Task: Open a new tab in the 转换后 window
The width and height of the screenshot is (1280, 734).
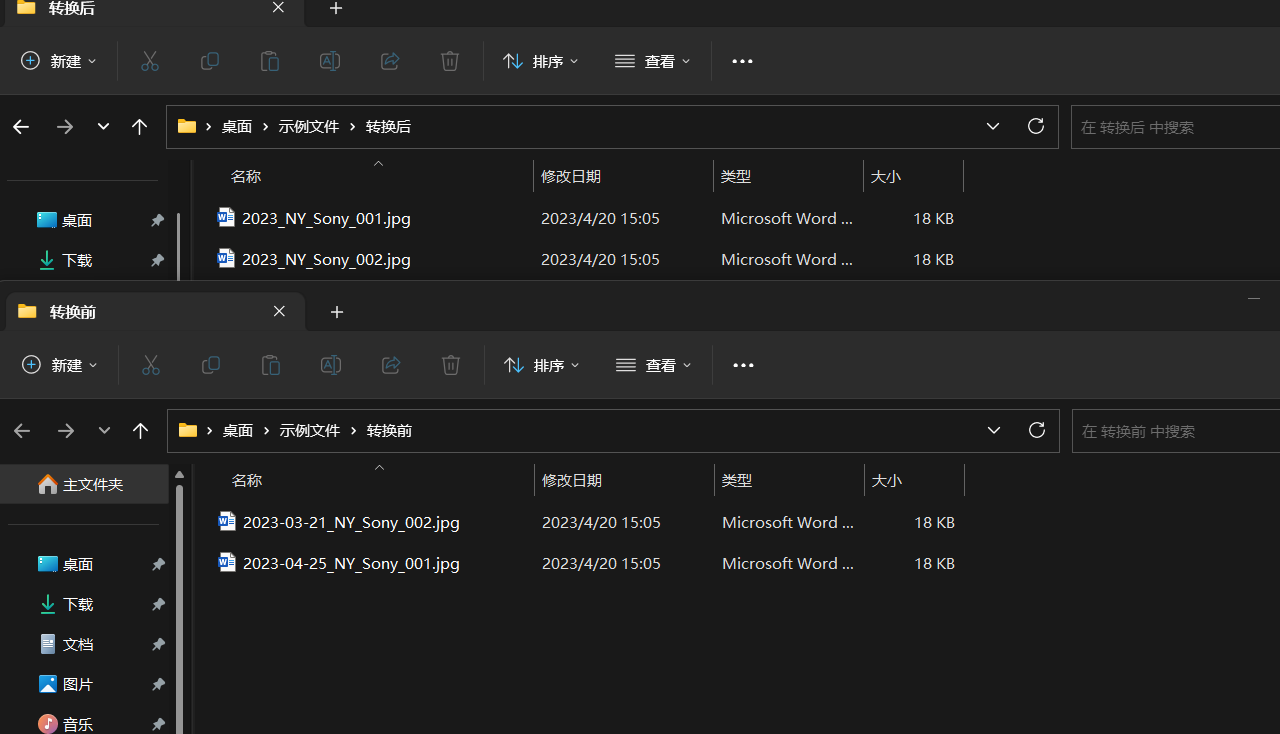Action: 336,9
